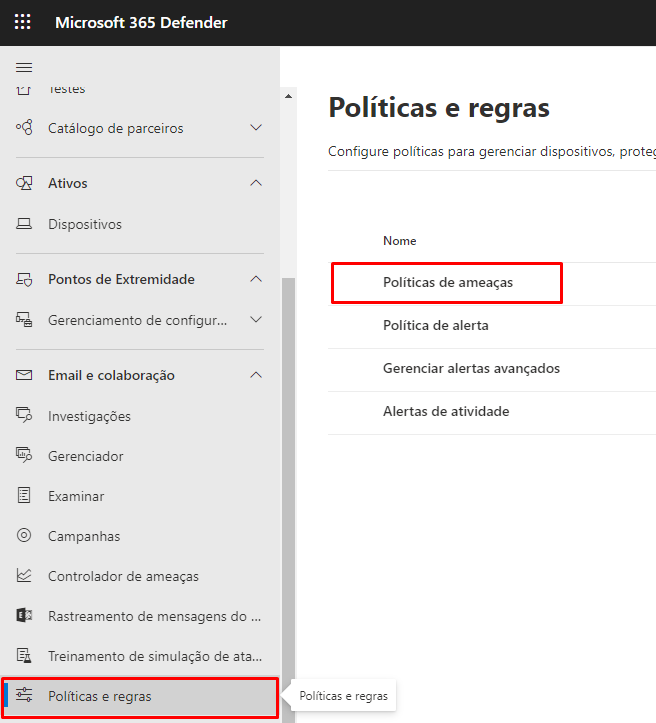Click the Catálogo de parceiros icon
Viewport: 656px width, 723px height.
click(x=24, y=128)
